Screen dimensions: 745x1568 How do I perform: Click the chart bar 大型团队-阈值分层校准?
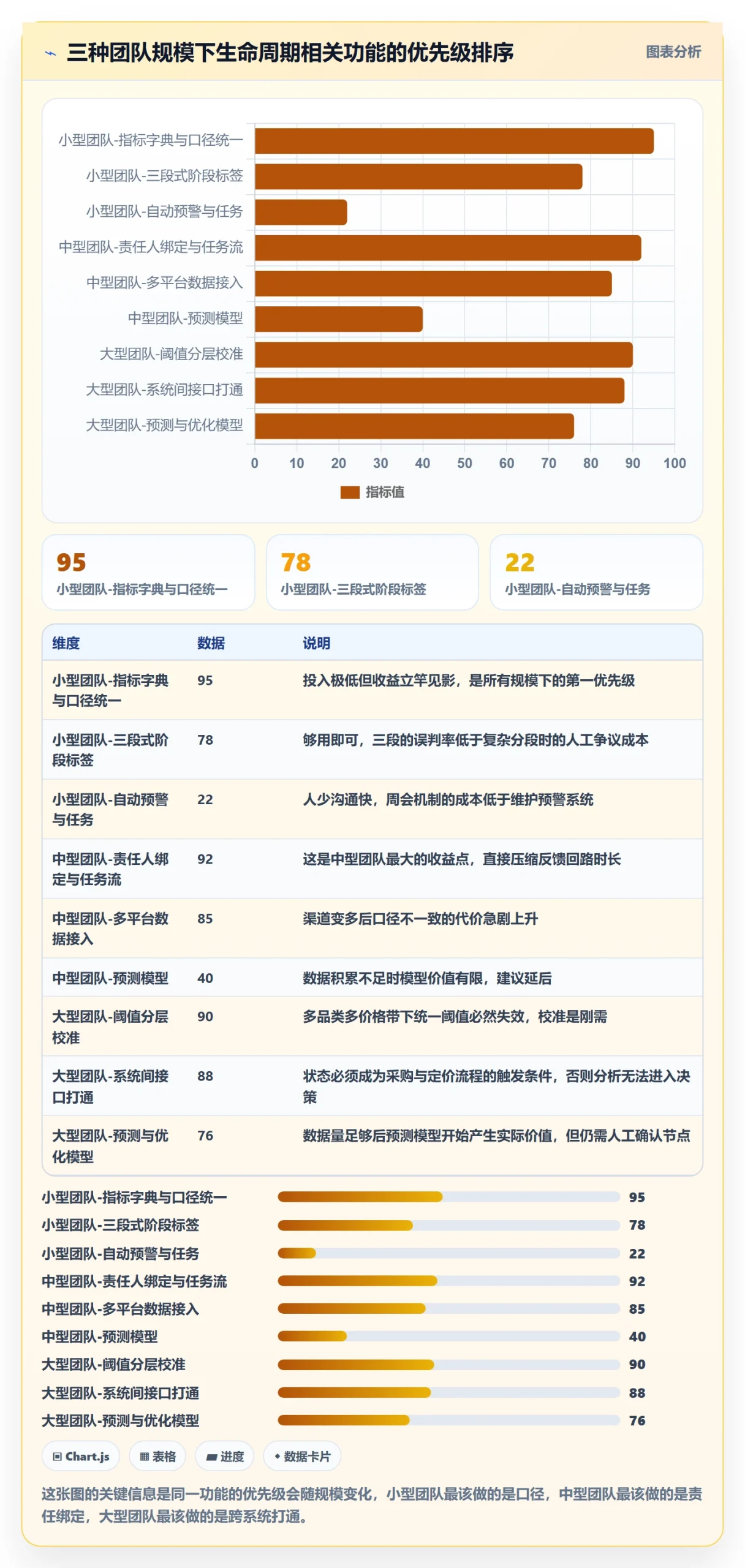pos(444,355)
